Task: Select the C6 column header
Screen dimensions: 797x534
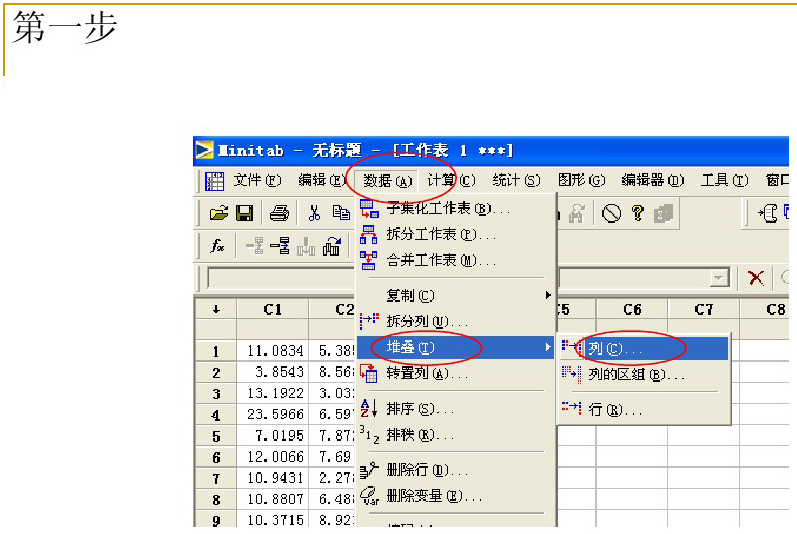Action: (632, 310)
